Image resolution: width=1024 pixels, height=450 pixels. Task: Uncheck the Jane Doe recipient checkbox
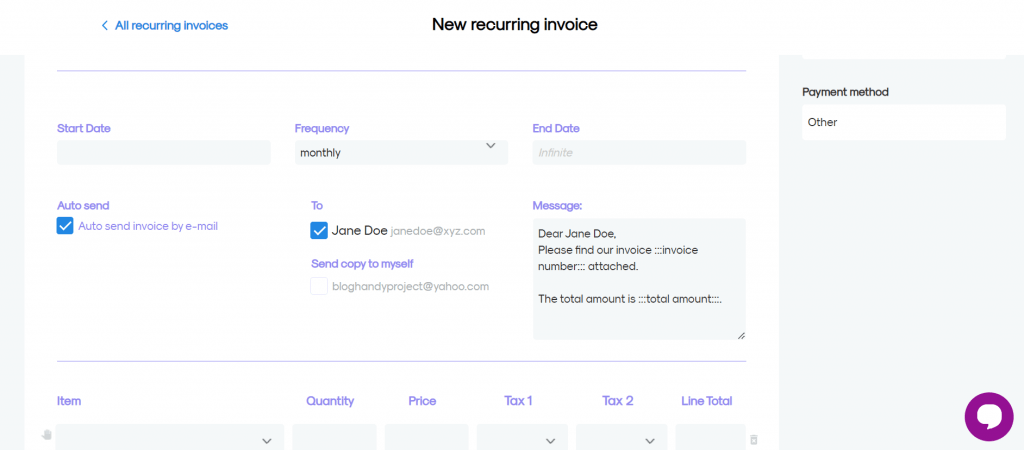[319, 231]
